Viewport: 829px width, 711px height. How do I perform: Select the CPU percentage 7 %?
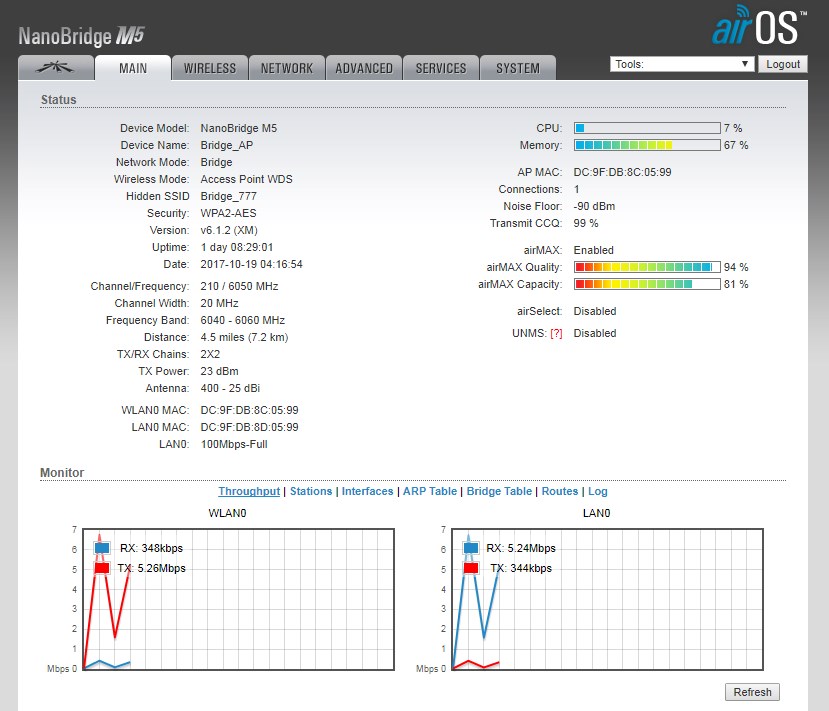coord(733,128)
